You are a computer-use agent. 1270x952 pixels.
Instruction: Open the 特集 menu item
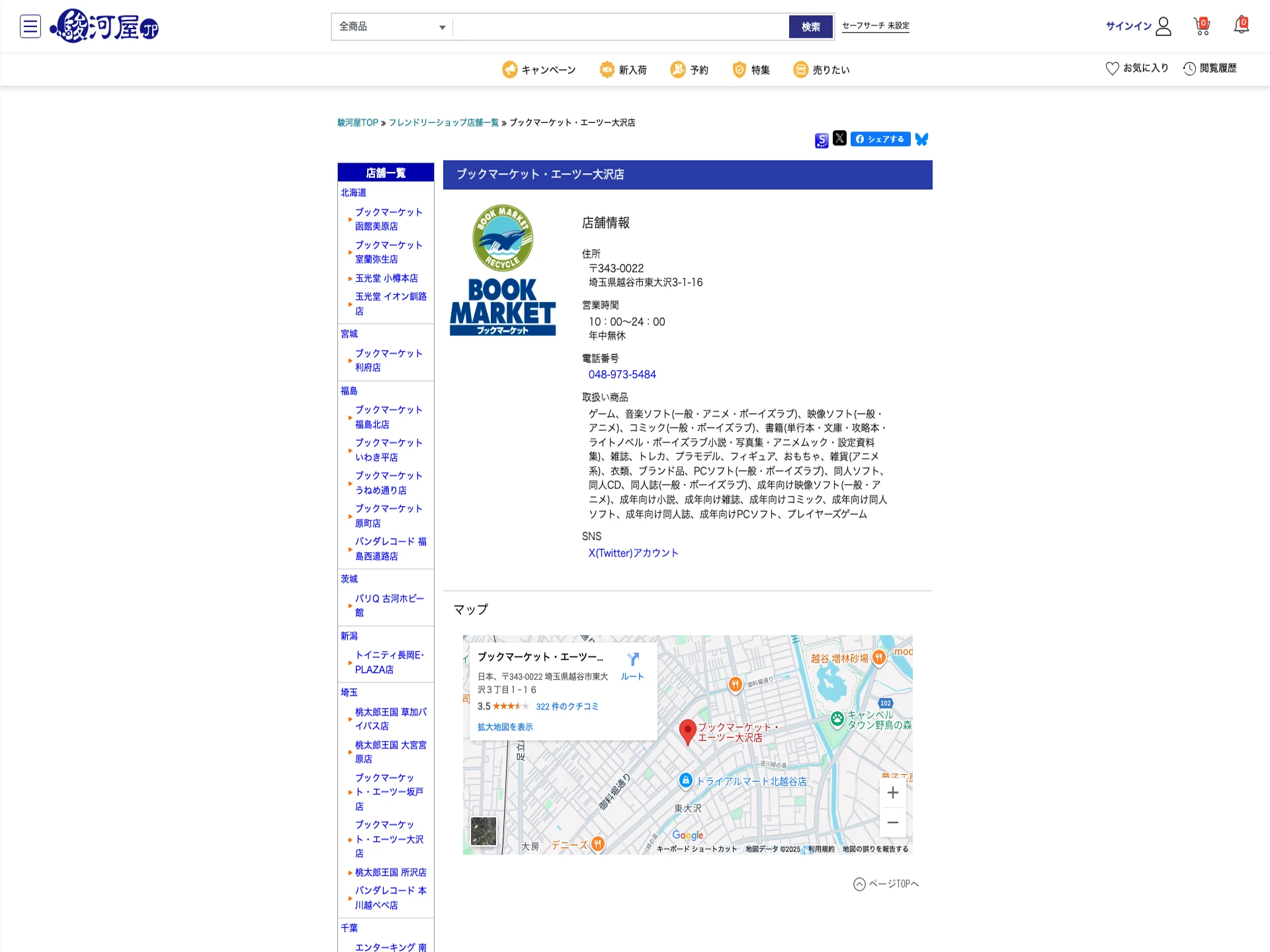tap(751, 69)
